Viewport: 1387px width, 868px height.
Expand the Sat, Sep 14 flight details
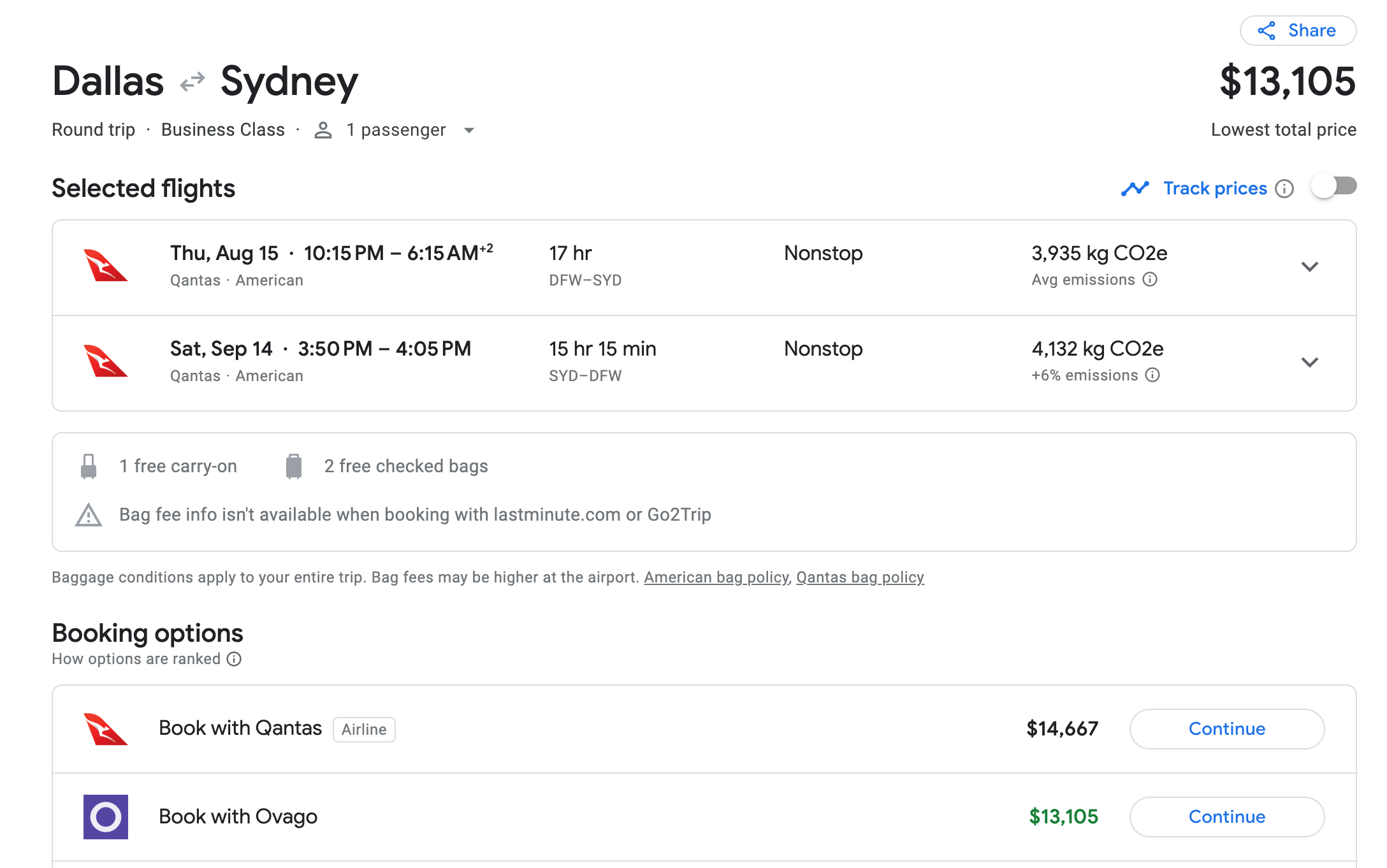1309,363
